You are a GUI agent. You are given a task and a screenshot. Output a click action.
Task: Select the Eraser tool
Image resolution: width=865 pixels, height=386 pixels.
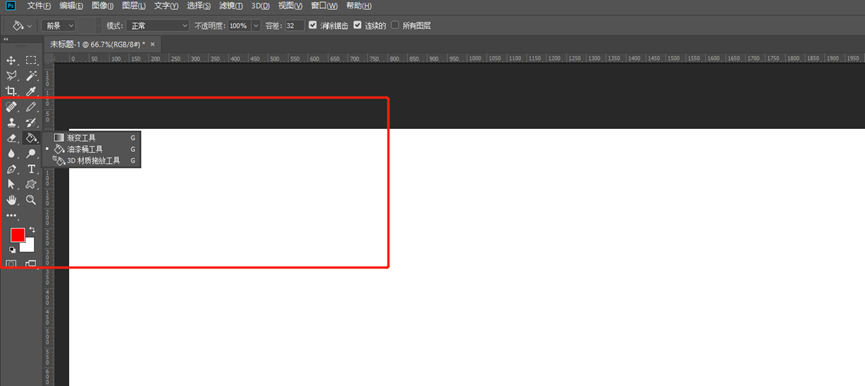tap(11, 138)
